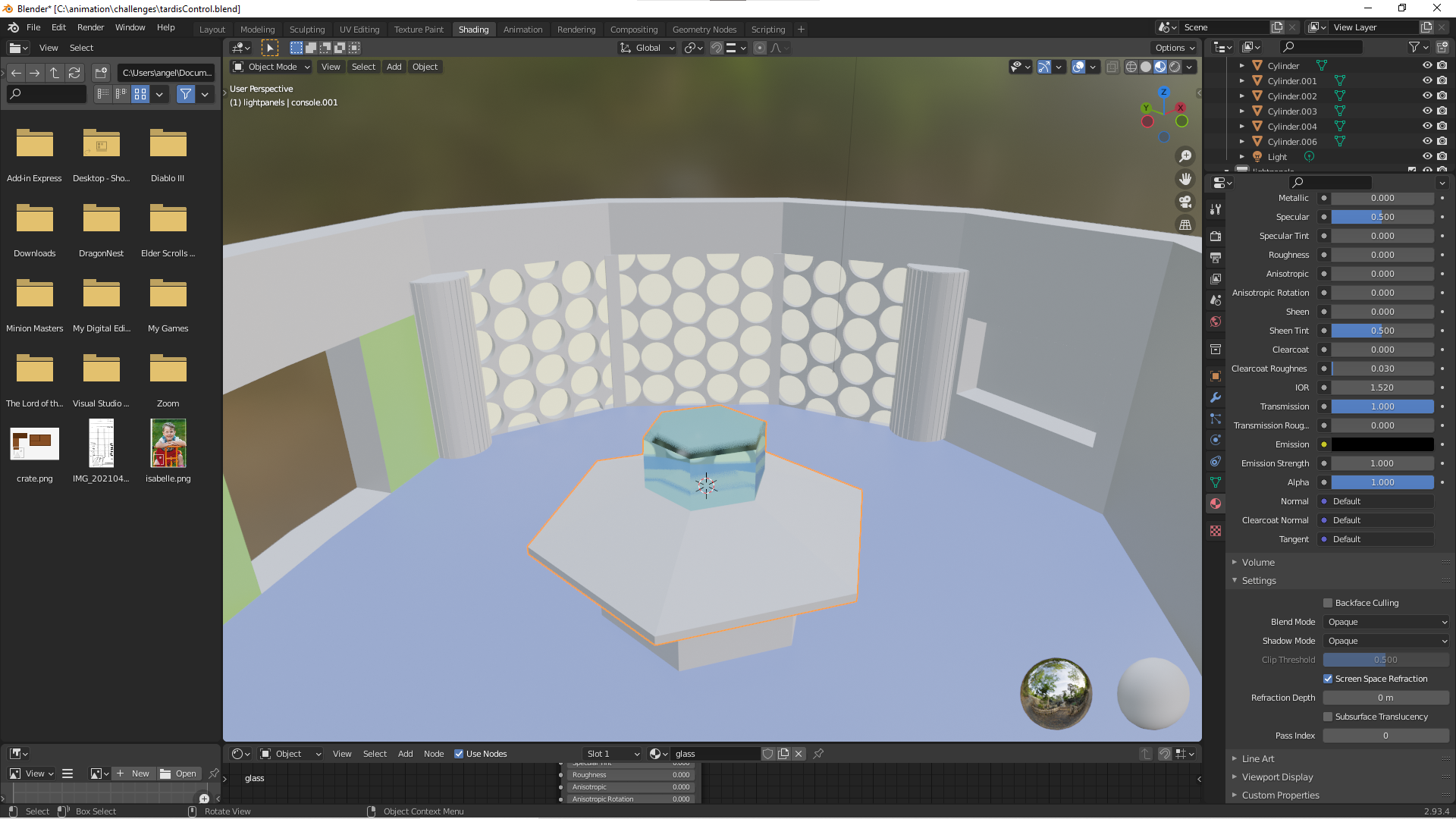Disable Screen Space Refraction checkbox
Screen dimensions: 1456x819
(x=1328, y=679)
